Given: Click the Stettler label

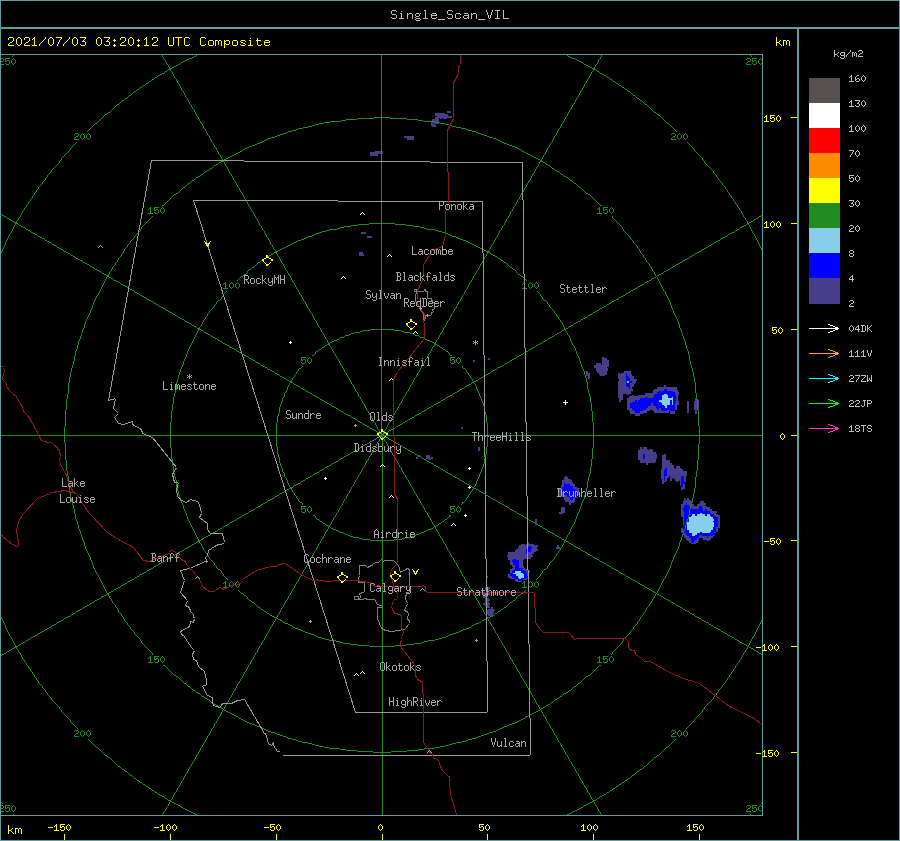Looking at the screenshot, I should point(583,289).
